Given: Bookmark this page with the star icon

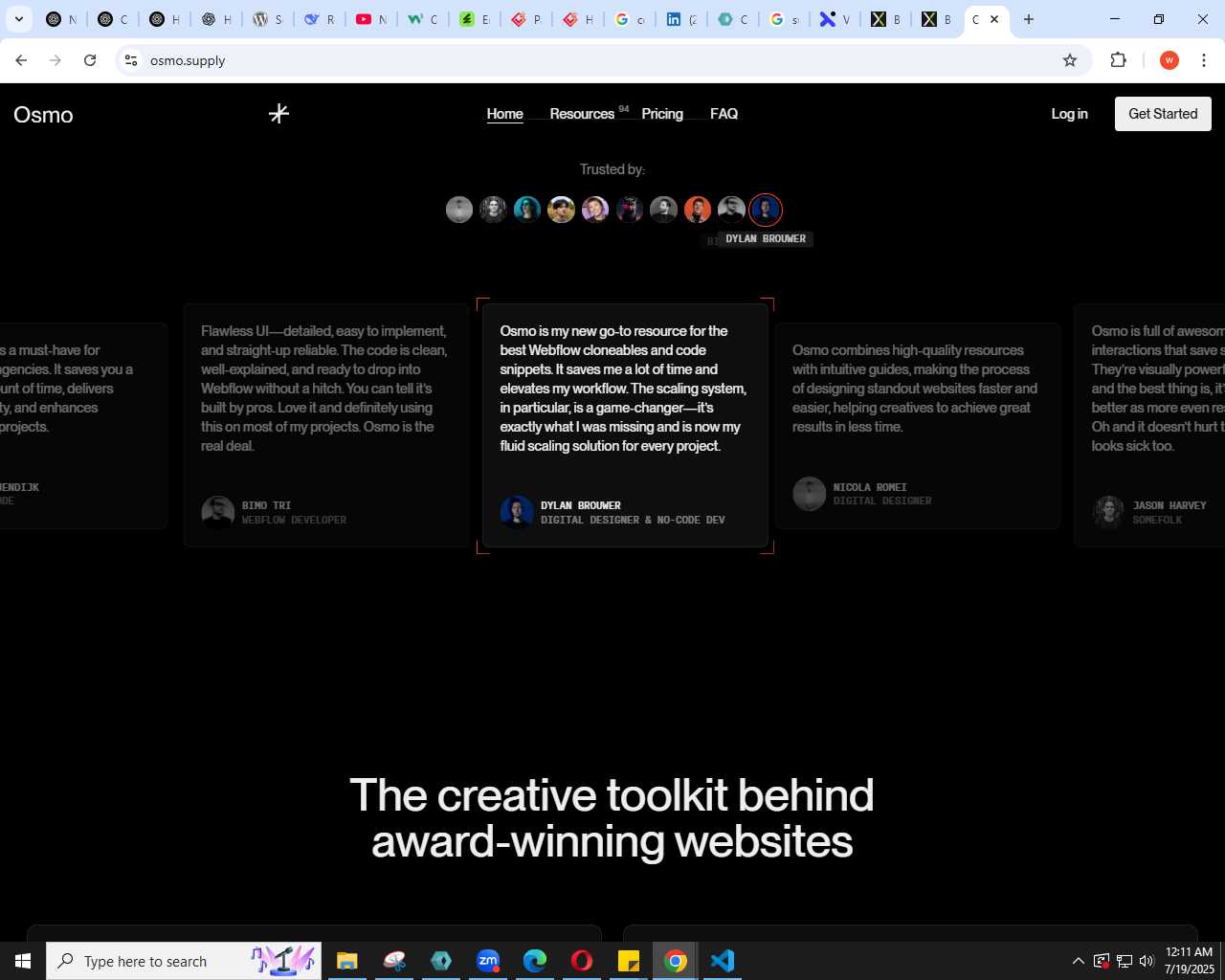Looking at the screenshot, I should [x=1070, y=60].
